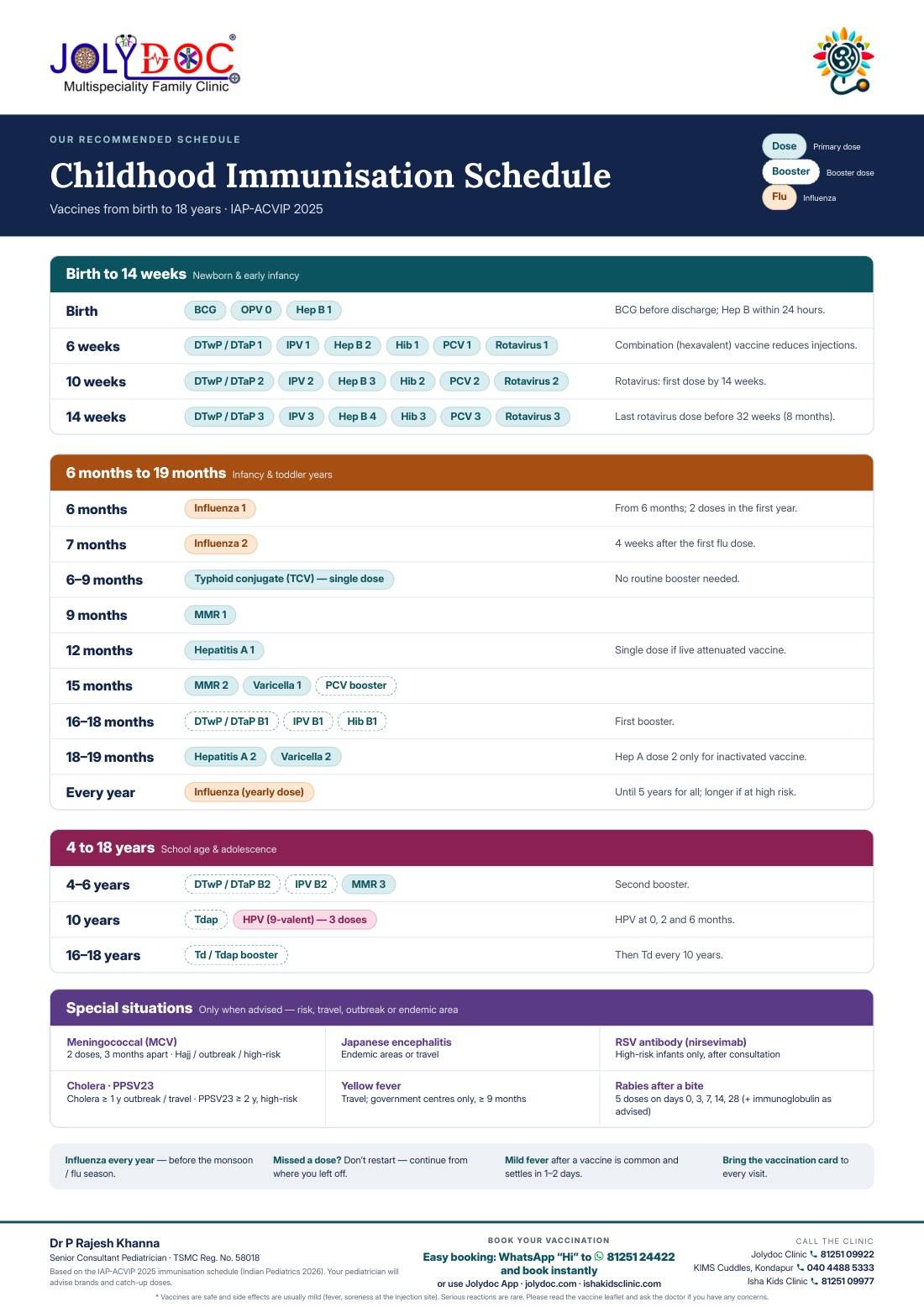Open the ishakidsclinic.com link in the footer
The width and height of the screenshot is (924, 1307).
pyautogui.click(x=622, y=1283)
